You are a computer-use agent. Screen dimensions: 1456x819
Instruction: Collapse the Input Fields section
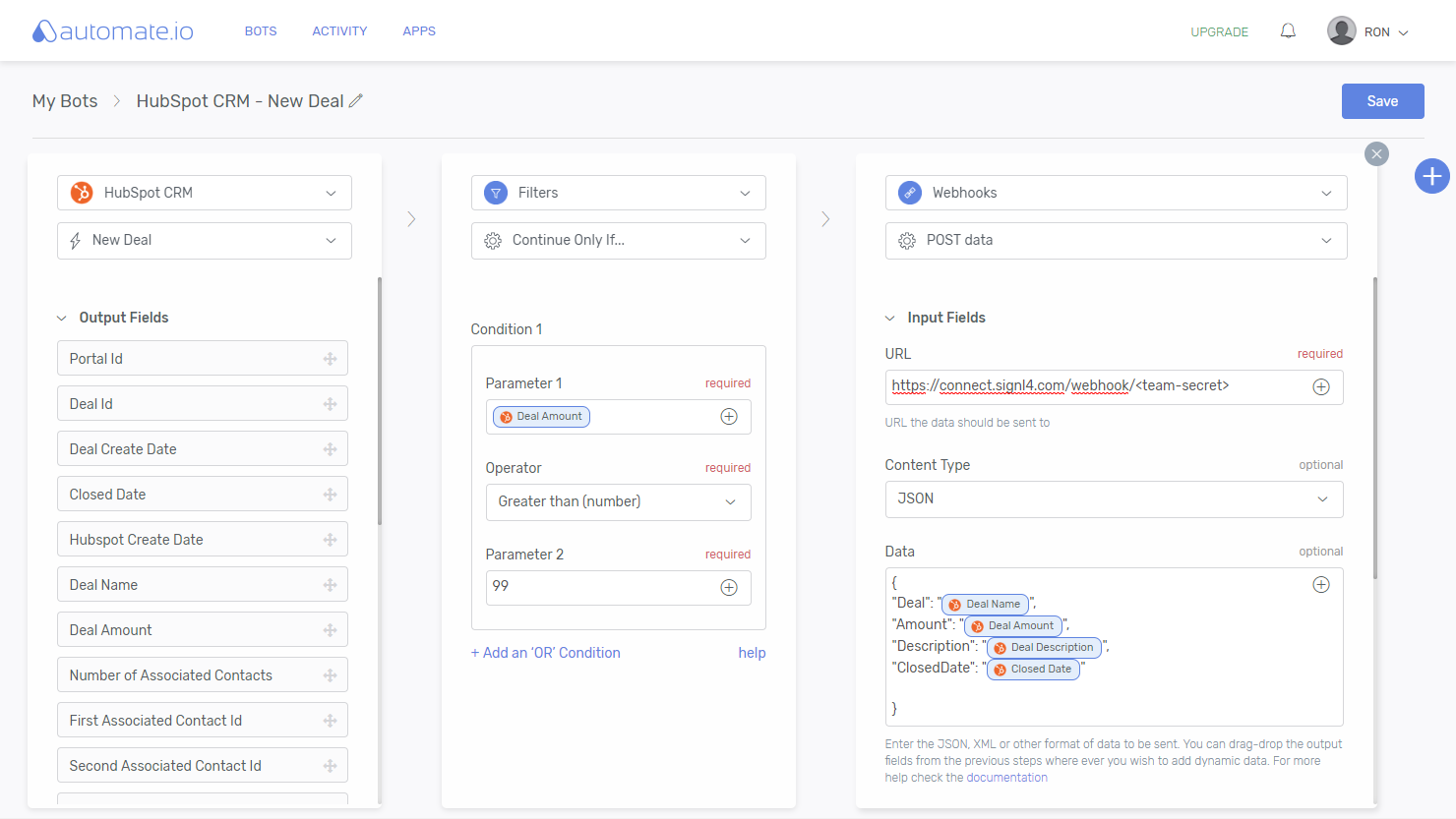(x=890, y=319)
